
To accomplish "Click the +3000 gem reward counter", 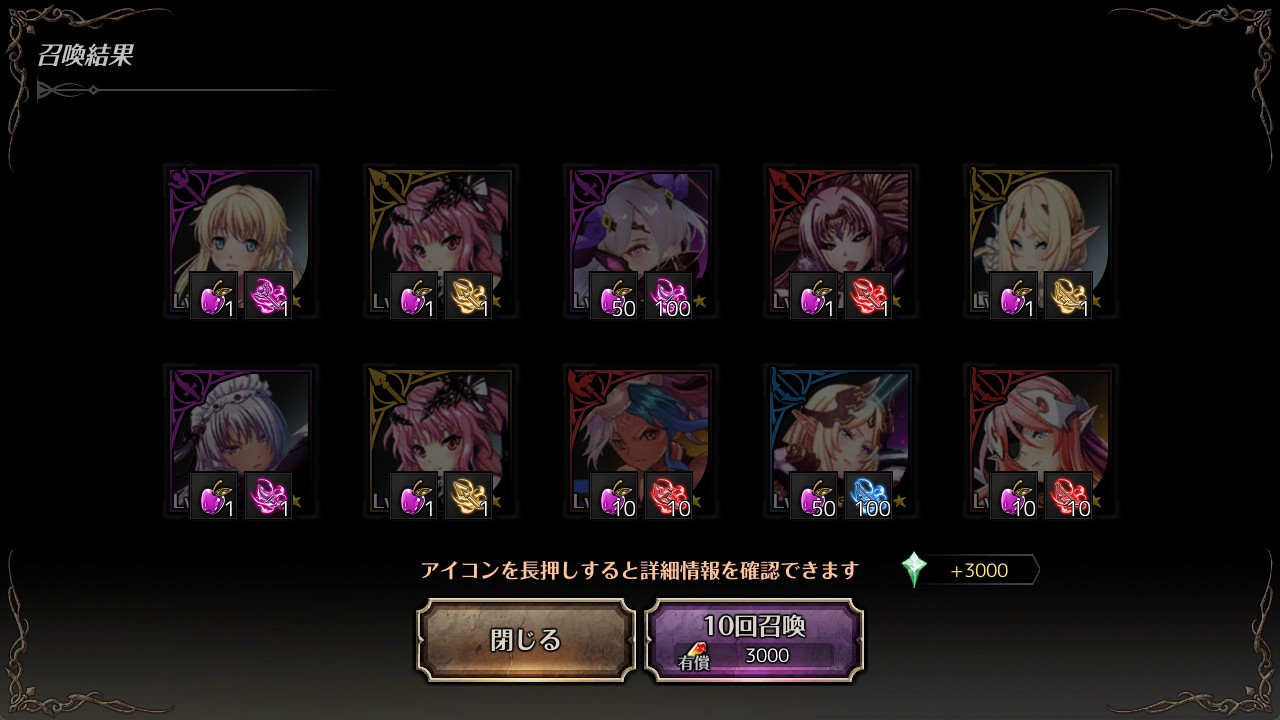I will coord(979,570).
